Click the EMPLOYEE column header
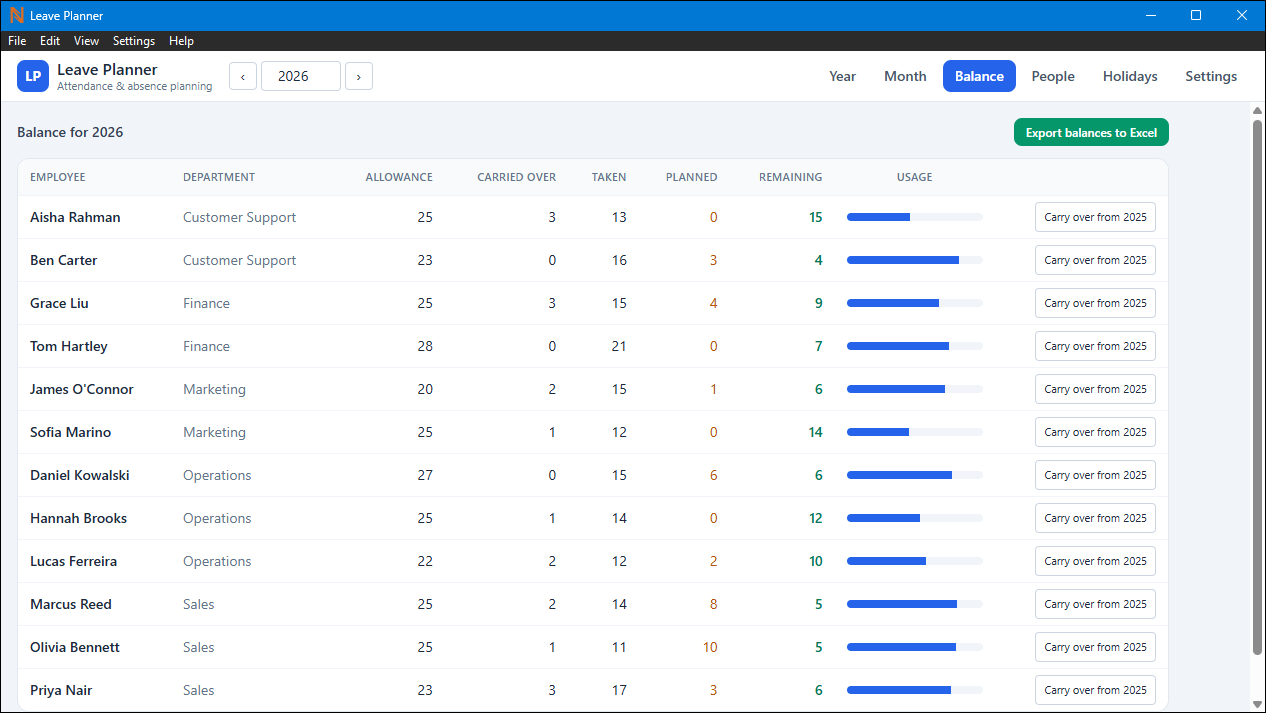The width and height of the screenshot is (1266, 713). 58,177
